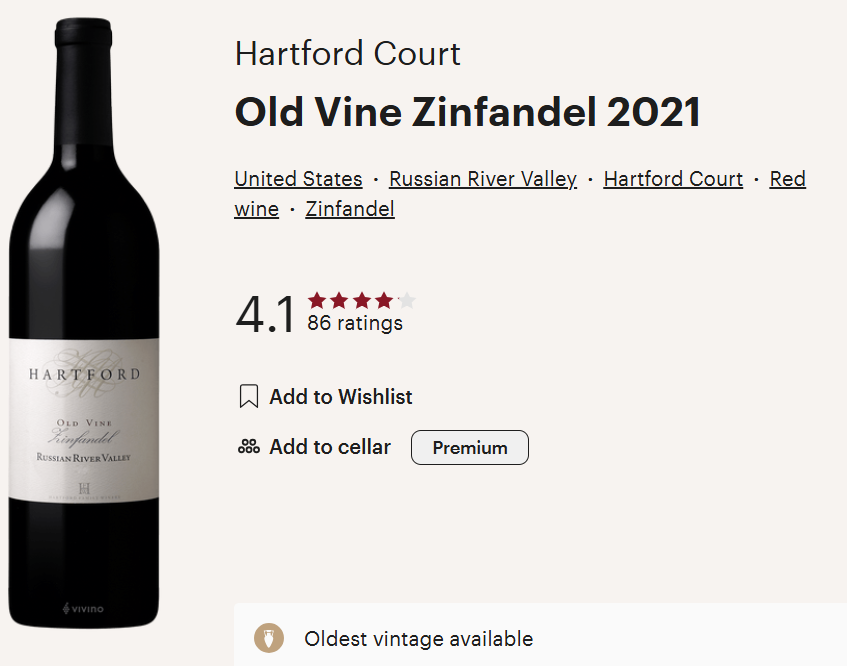
Task: Open the Zinfandel grape link
Action: click(x=350, y=209)
